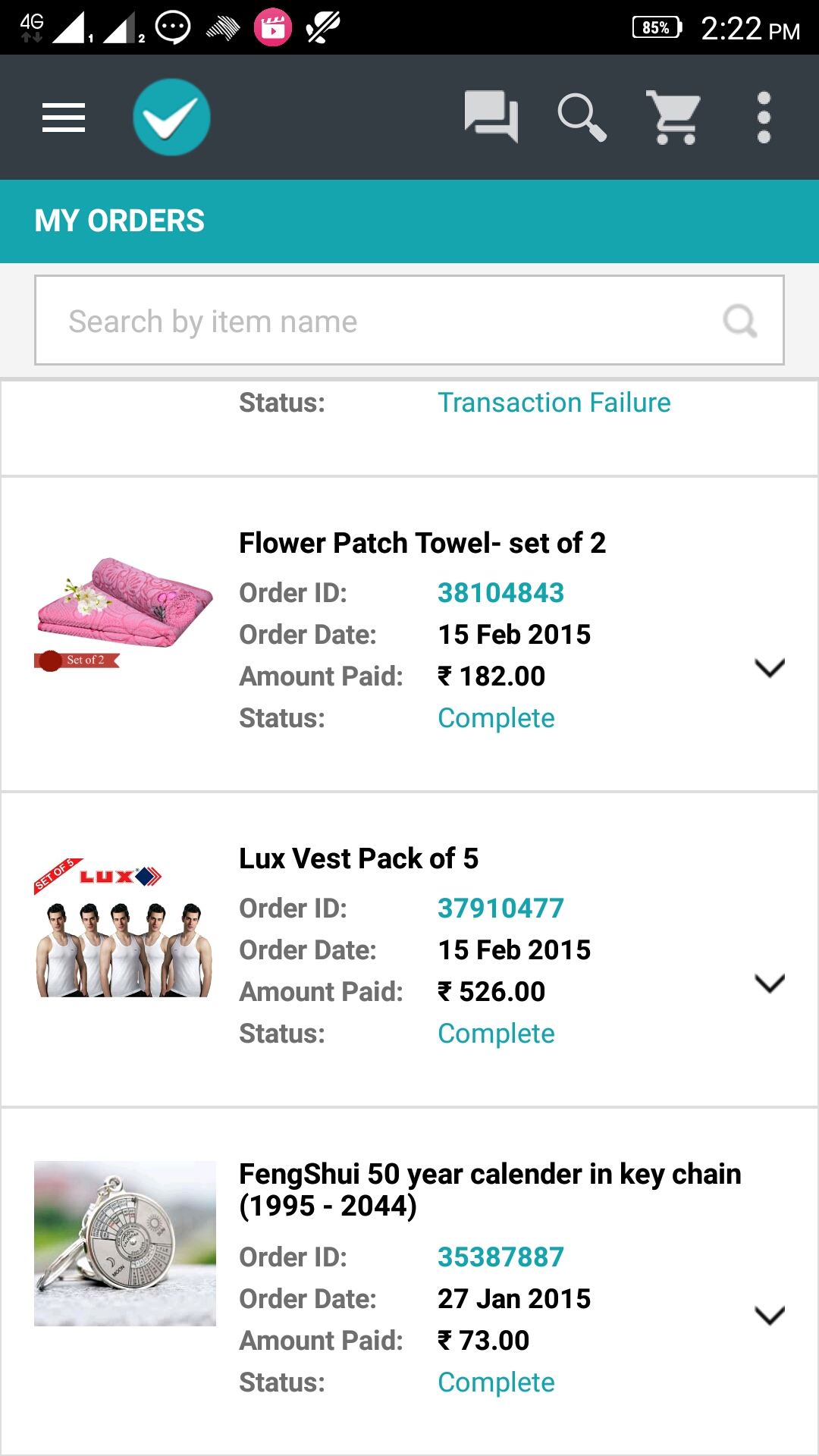Screen dimensions: 819x1456
Task: Open order ID 38104843
Action: tap(500, 593)
